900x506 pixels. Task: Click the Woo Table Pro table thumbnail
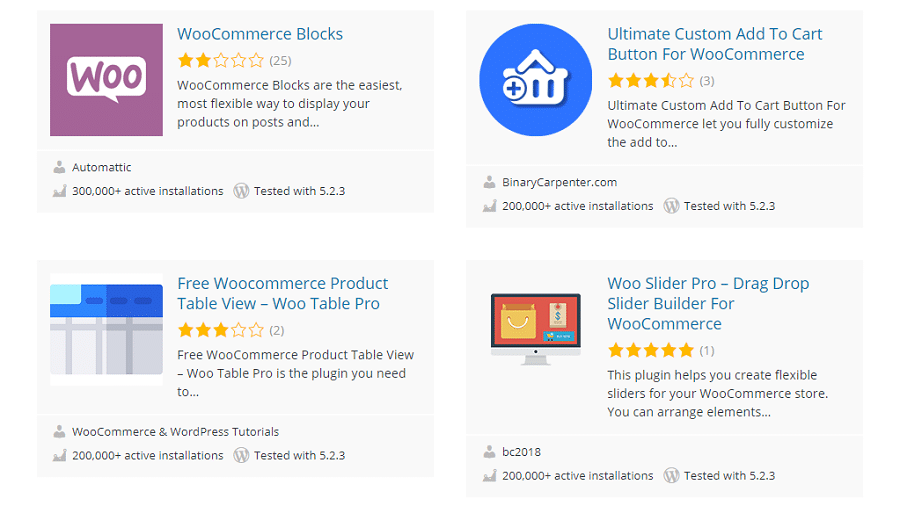tap(106, 329)
